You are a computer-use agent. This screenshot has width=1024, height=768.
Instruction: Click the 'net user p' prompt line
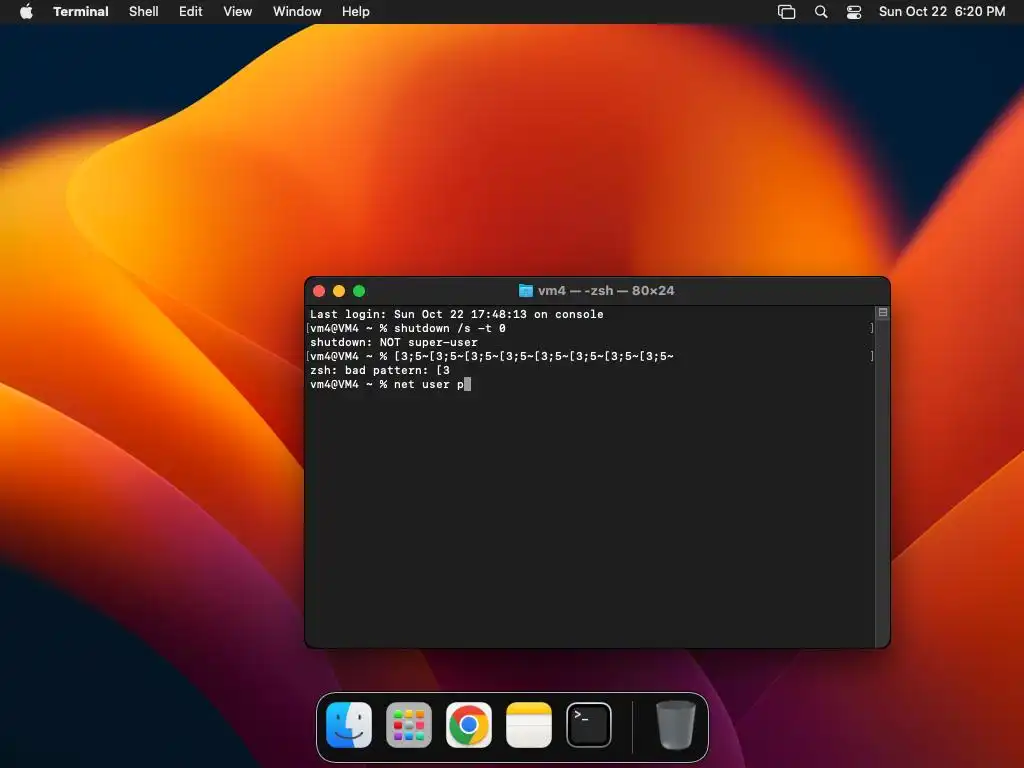391,385
